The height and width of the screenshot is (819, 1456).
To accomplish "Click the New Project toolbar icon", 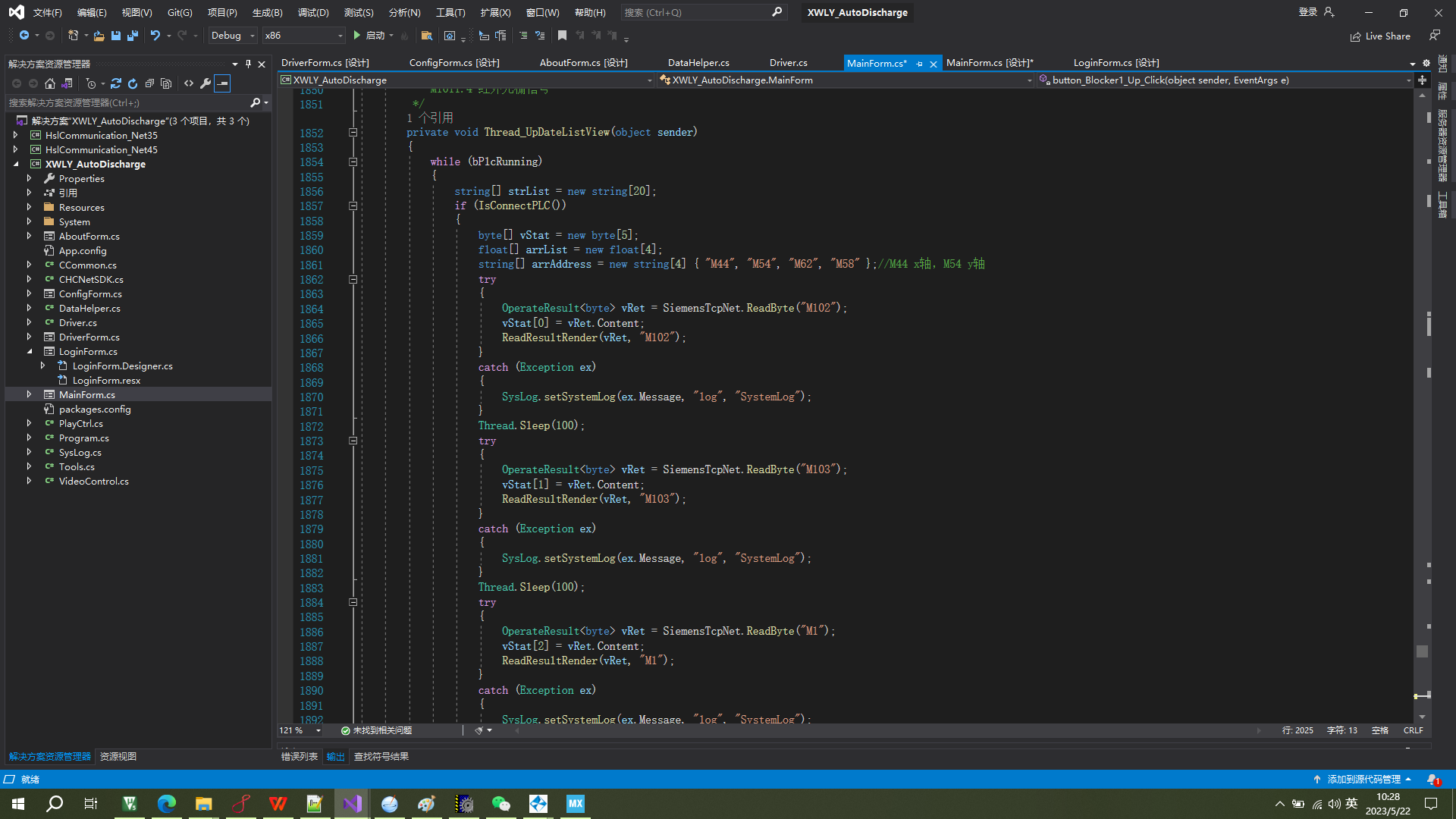I will point(74,36).
